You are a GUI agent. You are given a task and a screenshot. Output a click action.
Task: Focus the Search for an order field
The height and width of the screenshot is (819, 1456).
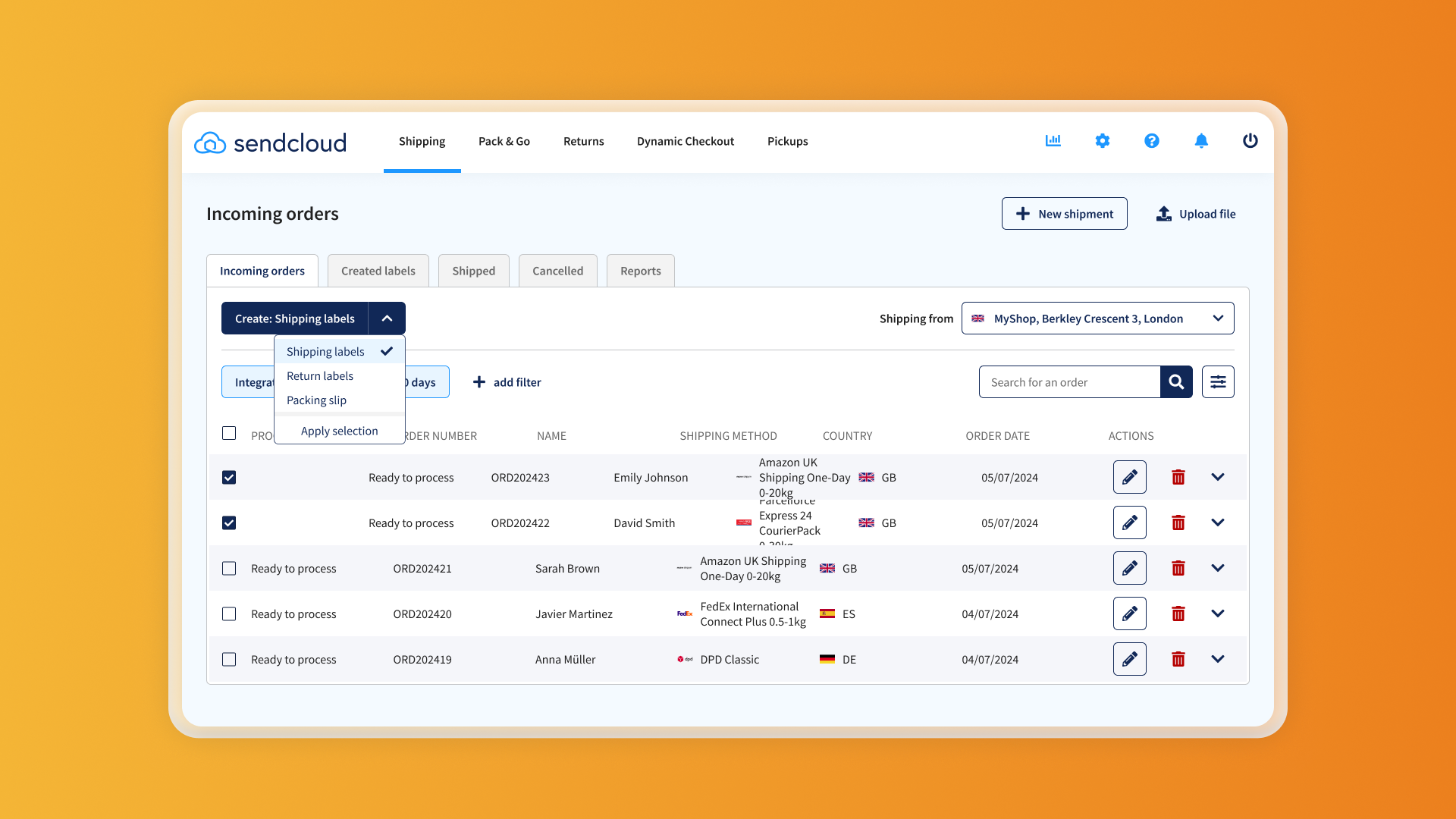tap(1070, 382)
